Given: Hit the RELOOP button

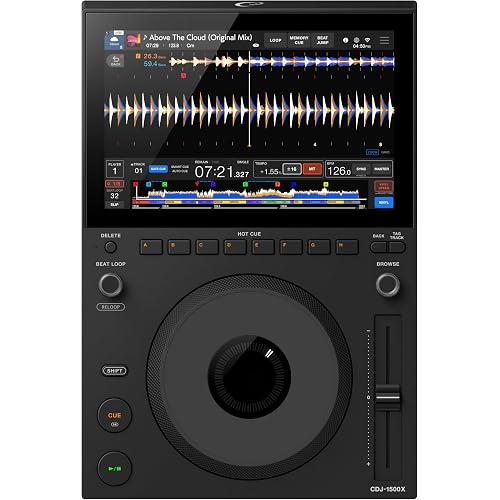Looking at the screenshot, I should [111, 307].
